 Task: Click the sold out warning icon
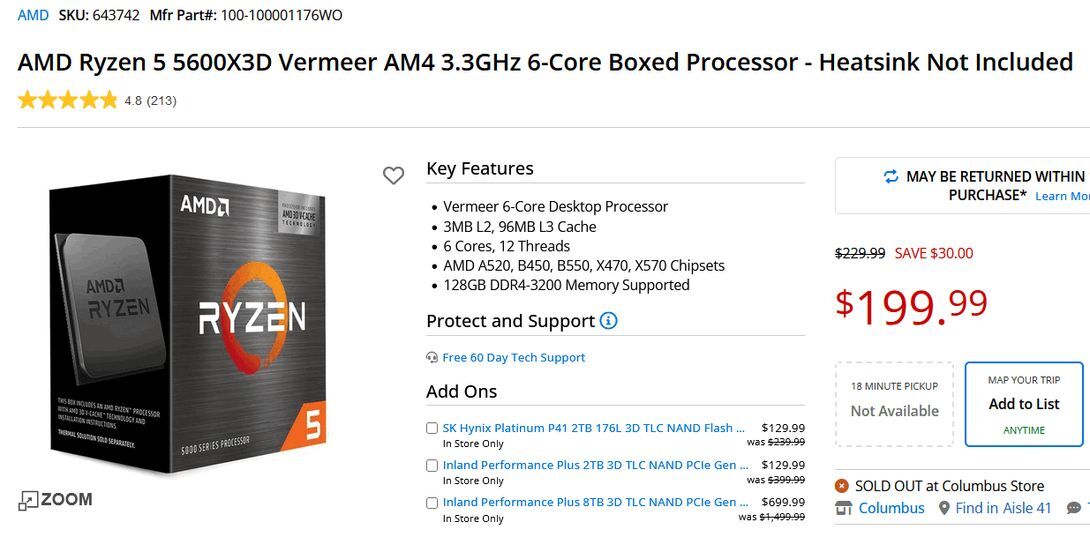842,486
